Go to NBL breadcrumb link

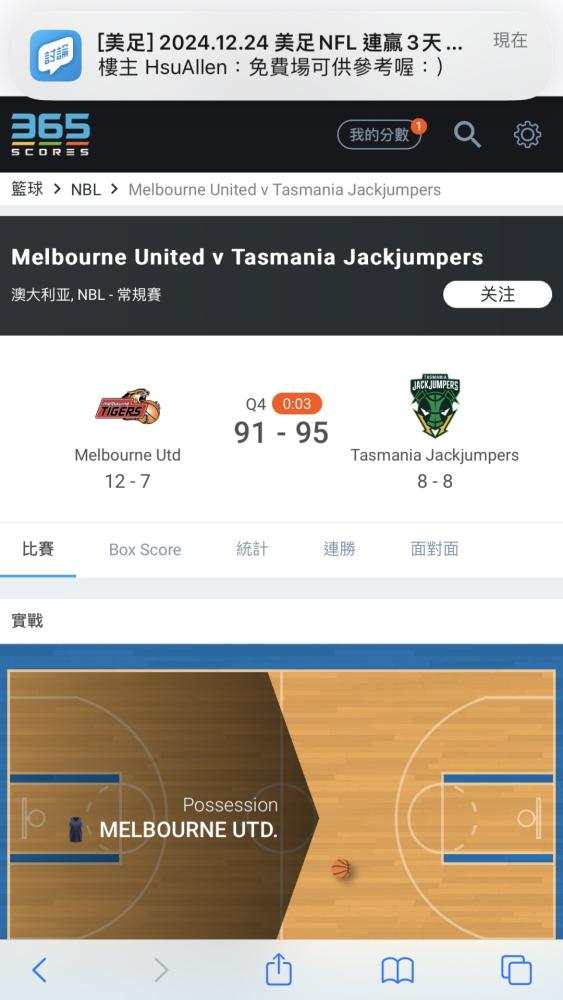[85, 189]
